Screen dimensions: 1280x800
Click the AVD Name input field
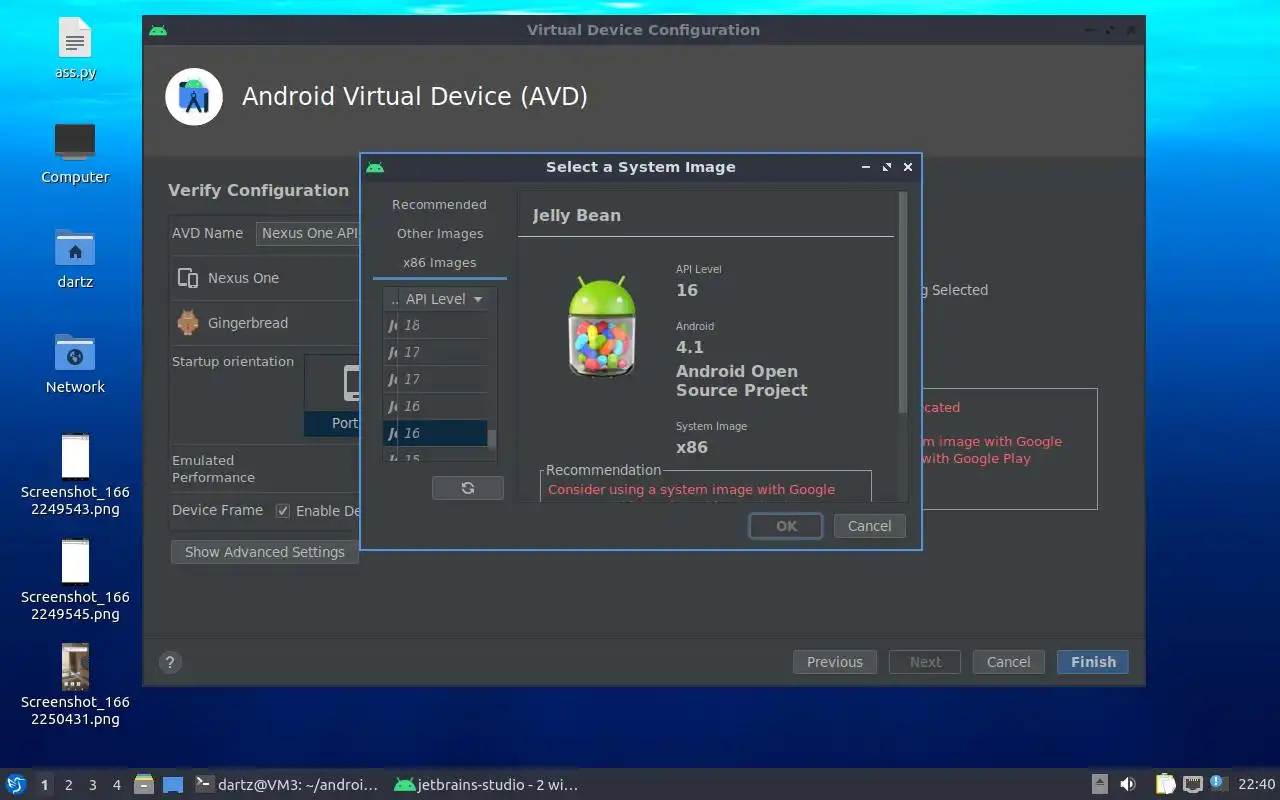(308, 233)
